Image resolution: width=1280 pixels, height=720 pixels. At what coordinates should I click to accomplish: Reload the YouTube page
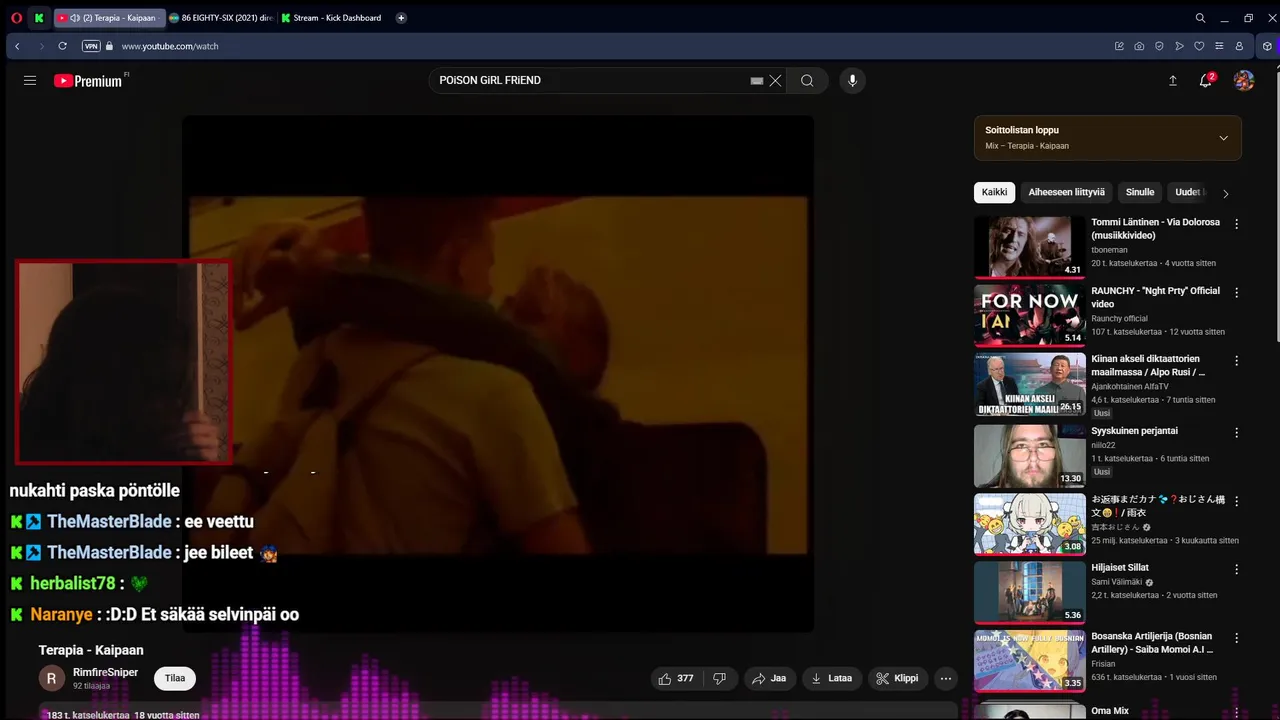[x=63, y=46]
